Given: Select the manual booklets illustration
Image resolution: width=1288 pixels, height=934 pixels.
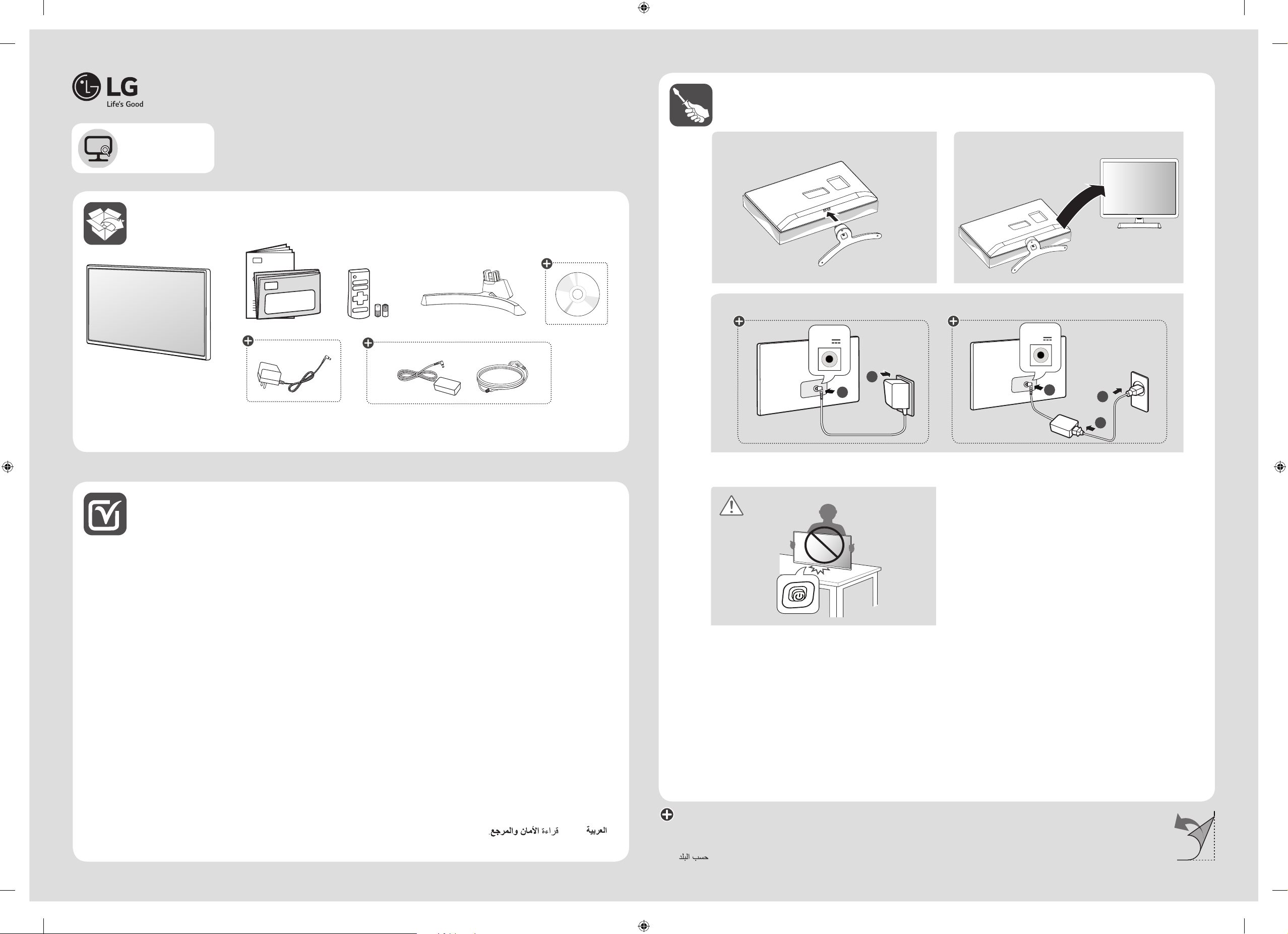Looking at the screenshot, I should (283, 282).
